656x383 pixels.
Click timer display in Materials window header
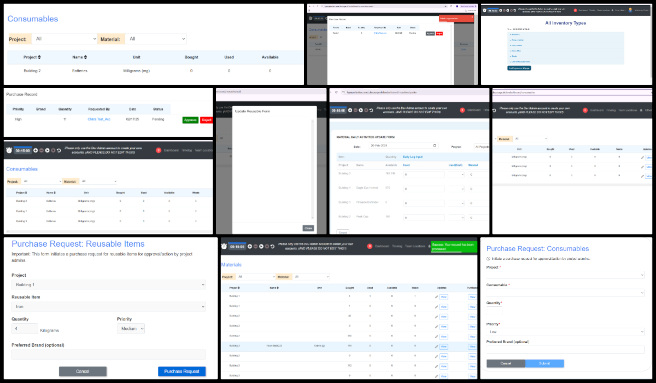point(237,247)
